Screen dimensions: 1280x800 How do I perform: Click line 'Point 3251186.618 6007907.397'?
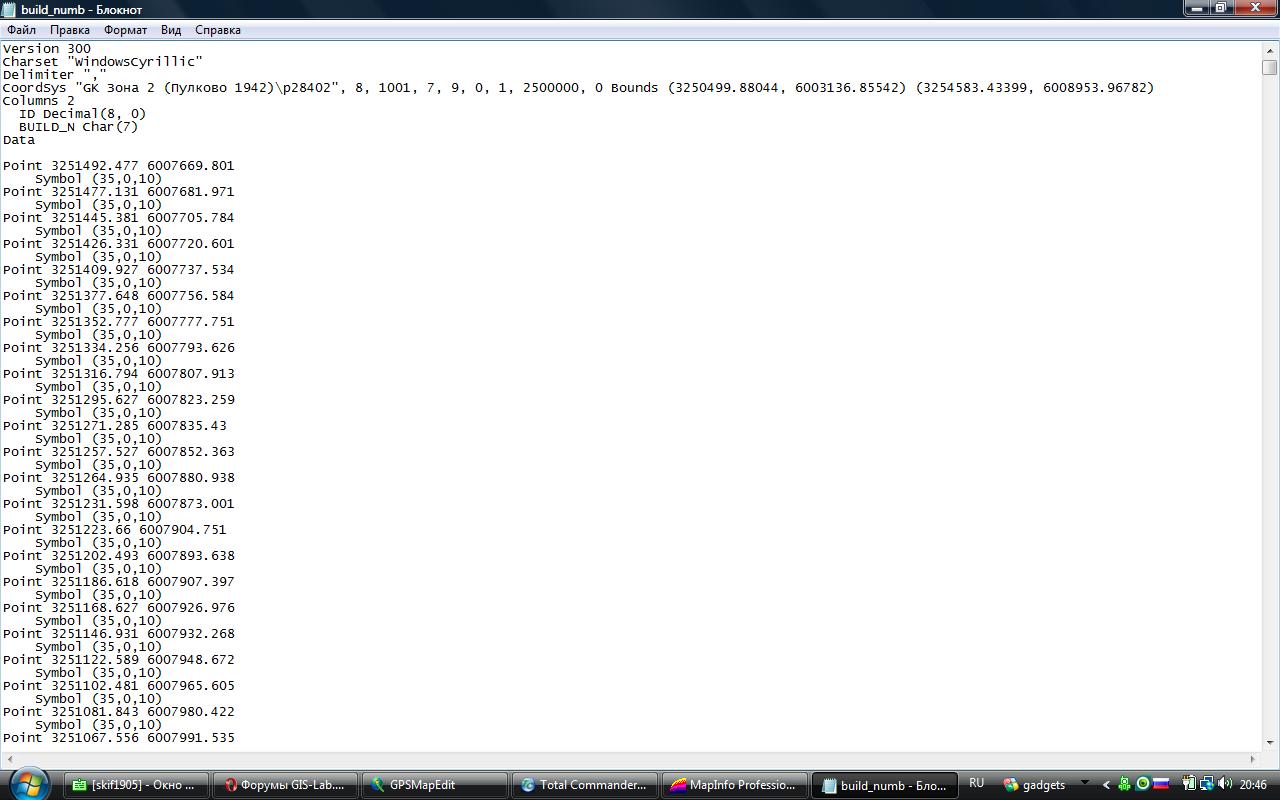119,581
